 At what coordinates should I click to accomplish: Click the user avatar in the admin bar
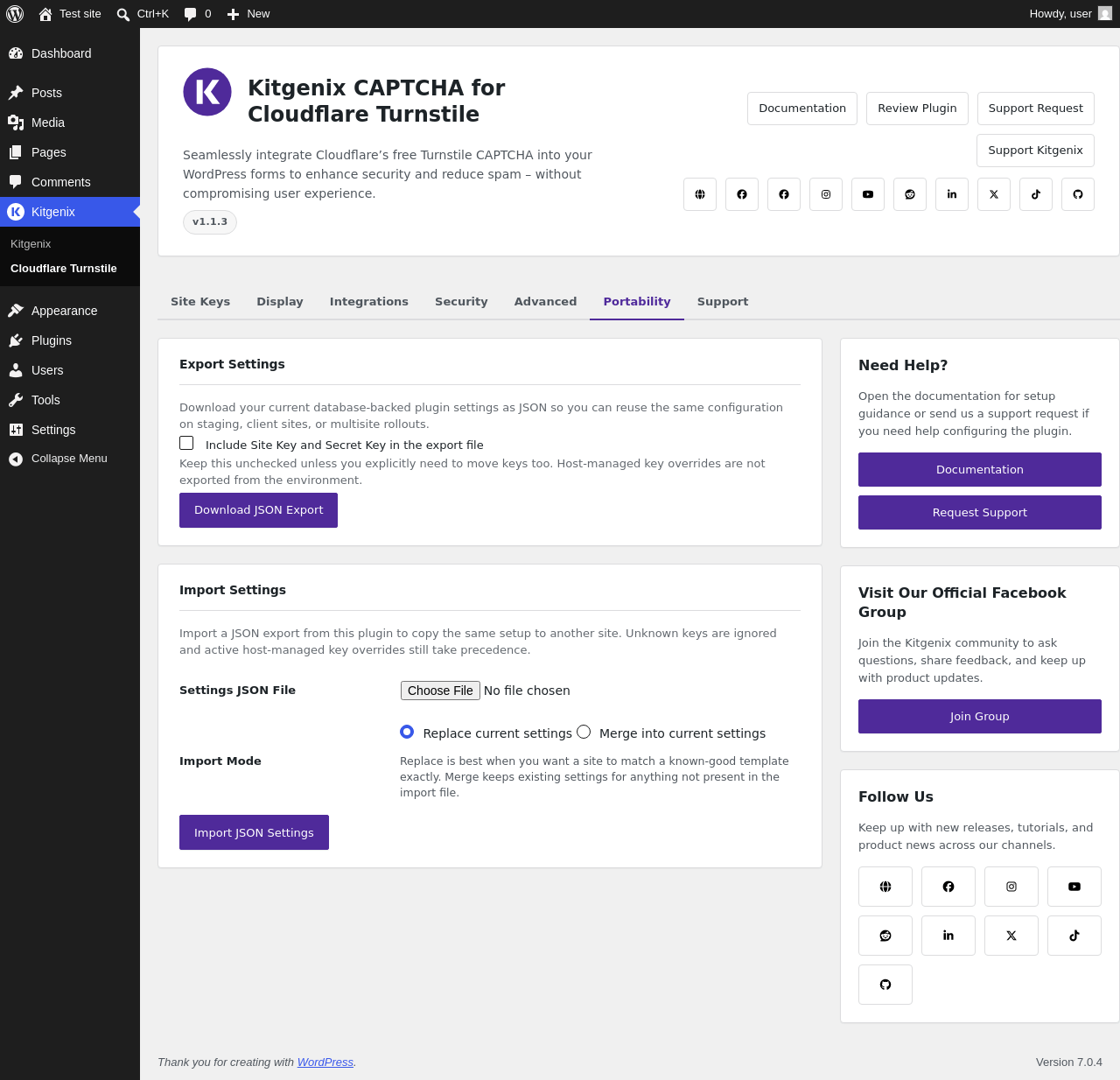click(x=1105, y=14)
